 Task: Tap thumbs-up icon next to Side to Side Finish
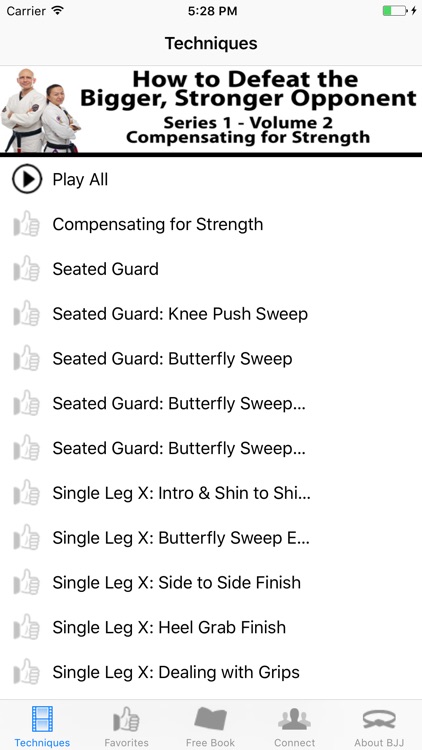pos(26,583)
